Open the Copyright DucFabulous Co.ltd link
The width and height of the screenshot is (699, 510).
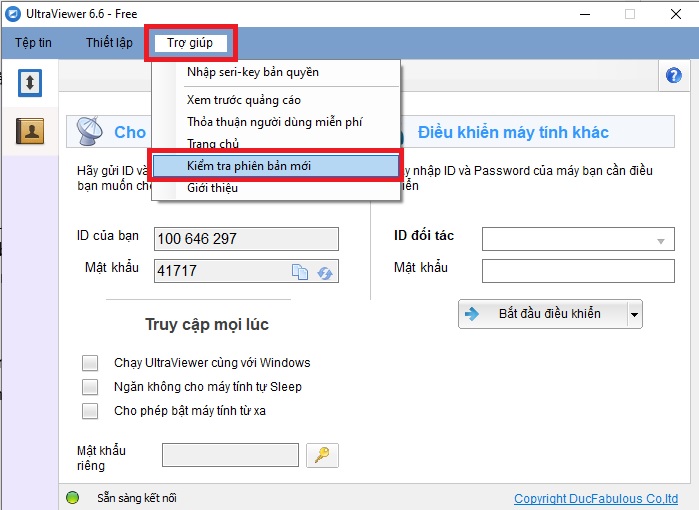click(596, 498)
